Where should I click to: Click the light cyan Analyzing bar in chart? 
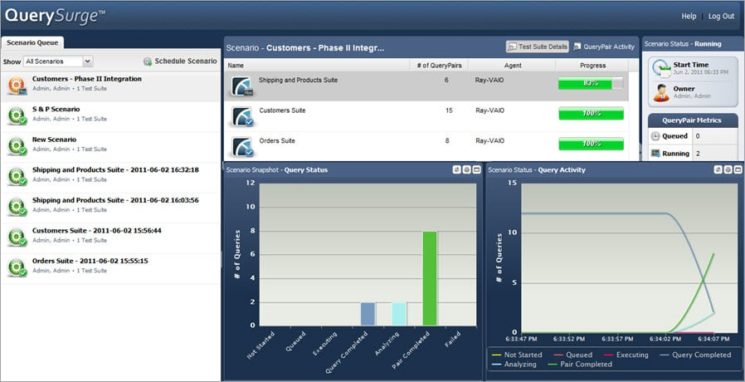(399, 314)
